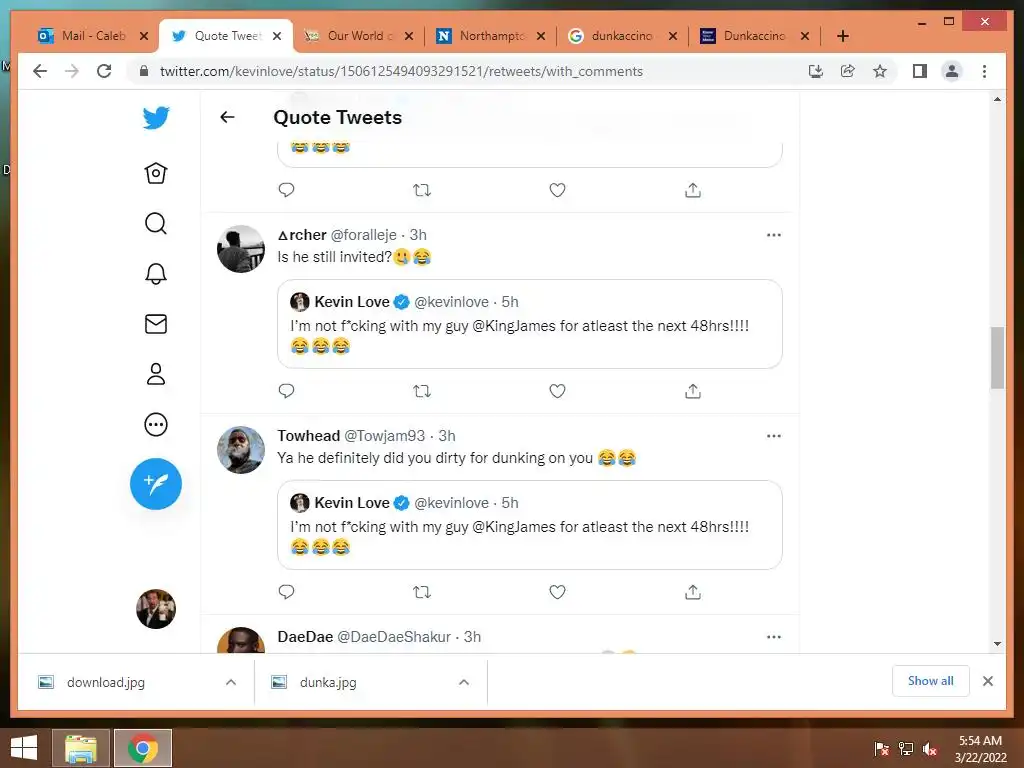Switch to the Mail - Caleb tab
The image size is (1024, 768).
(93, 36)
